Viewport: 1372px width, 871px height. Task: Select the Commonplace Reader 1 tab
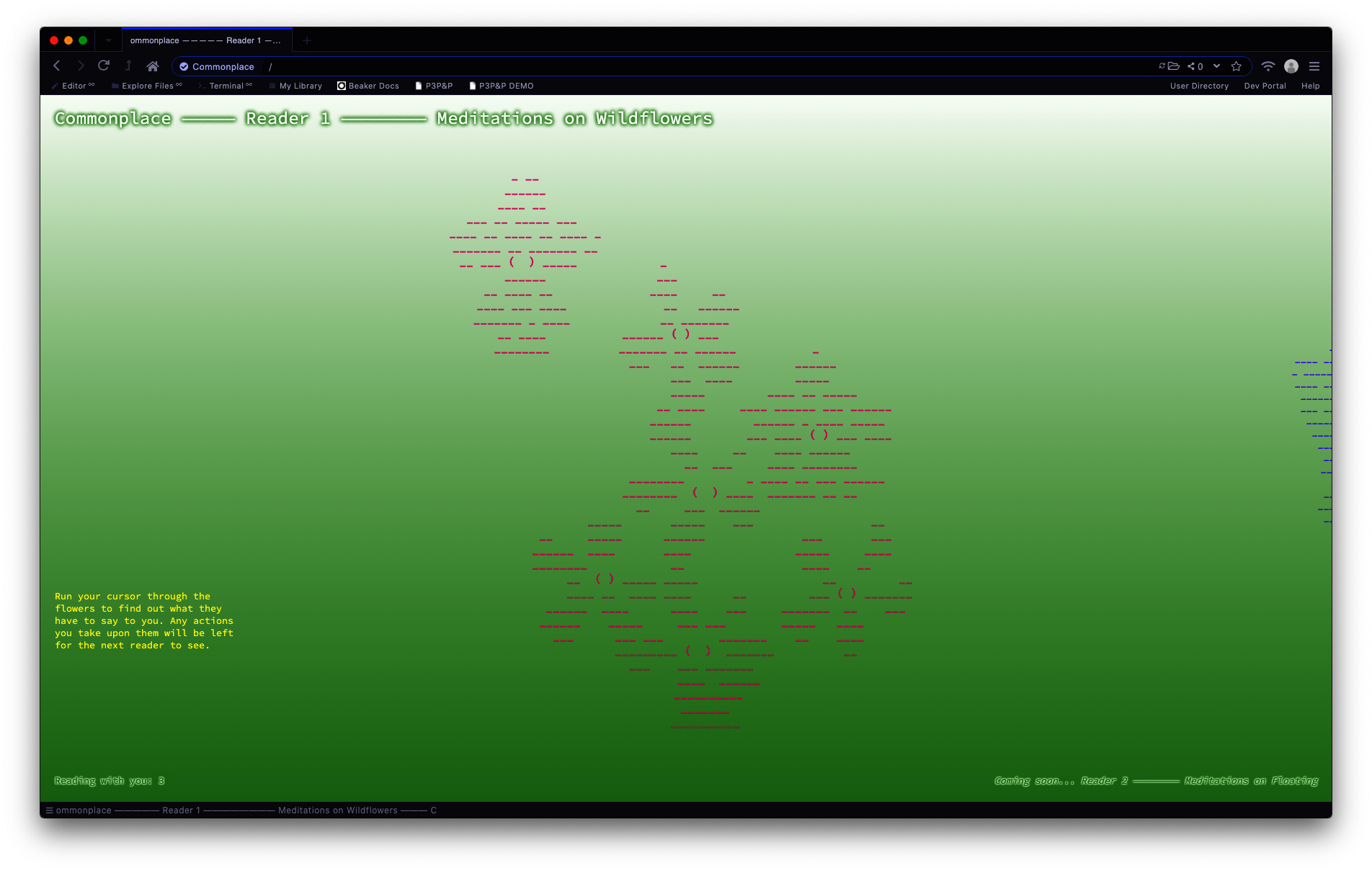206,41
